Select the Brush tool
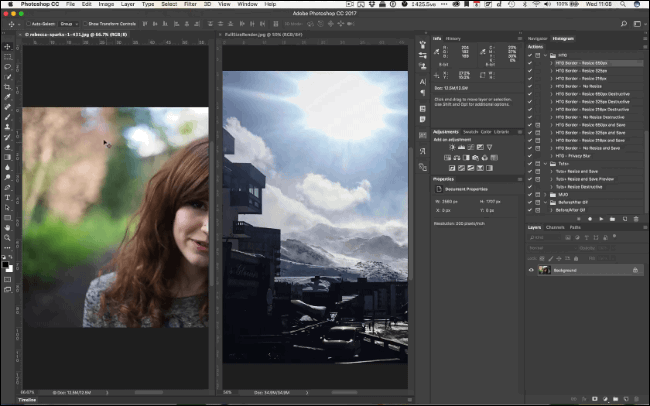The width and height of the screenshot is (650, 406). coord(7,116)
